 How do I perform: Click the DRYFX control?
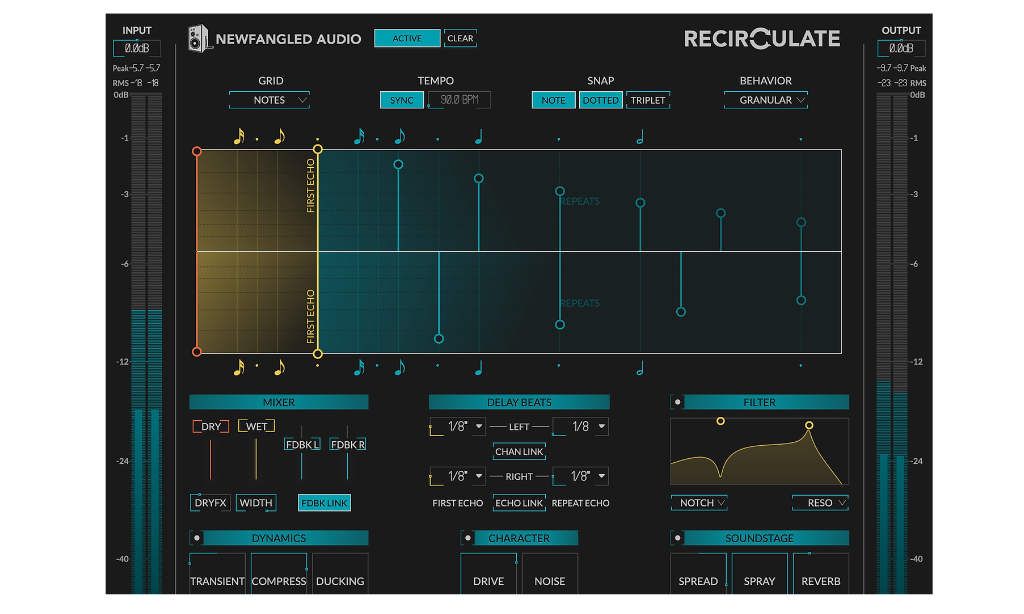tap(210, 503)
